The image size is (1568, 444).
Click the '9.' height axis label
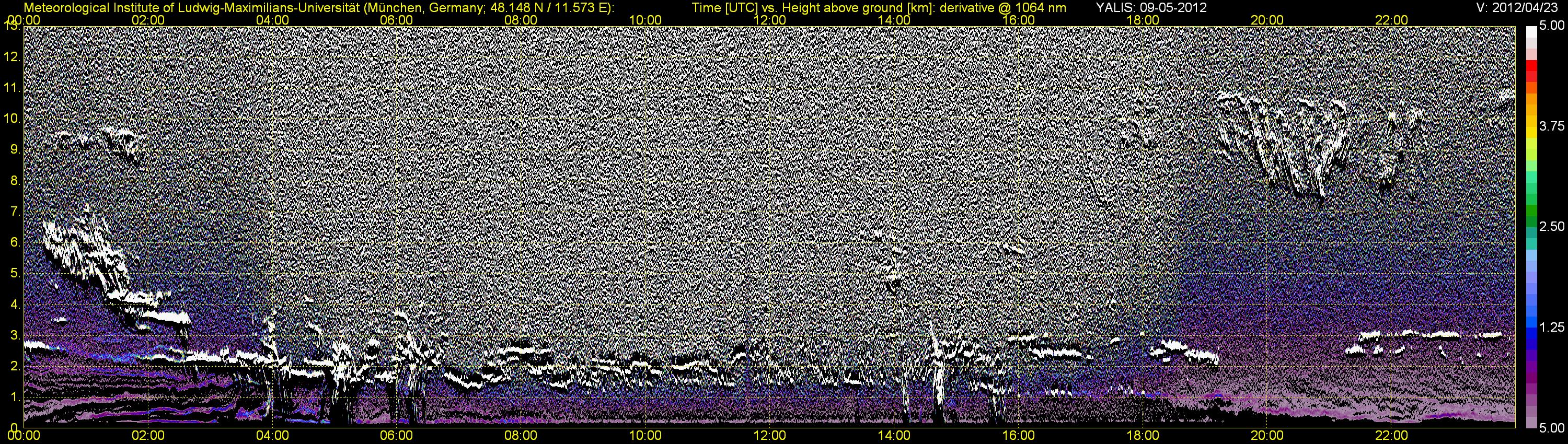pyautogui.click(x=15, y=149)
